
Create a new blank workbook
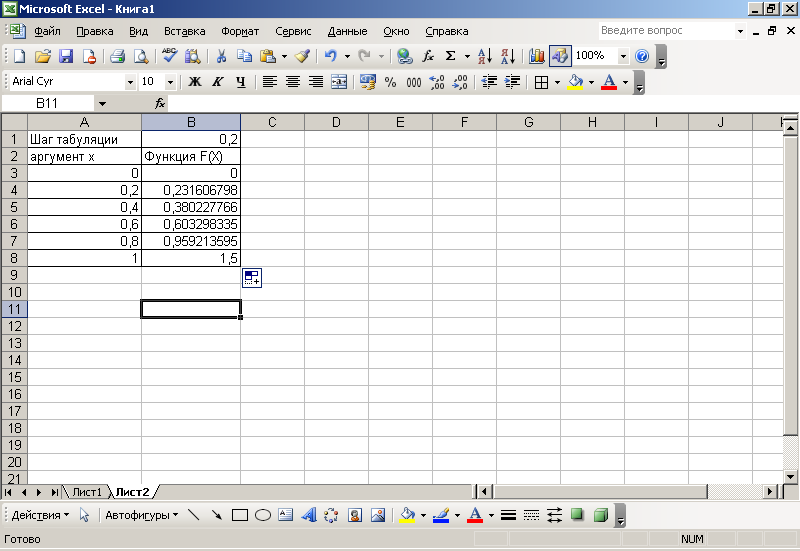pos(19,56)
